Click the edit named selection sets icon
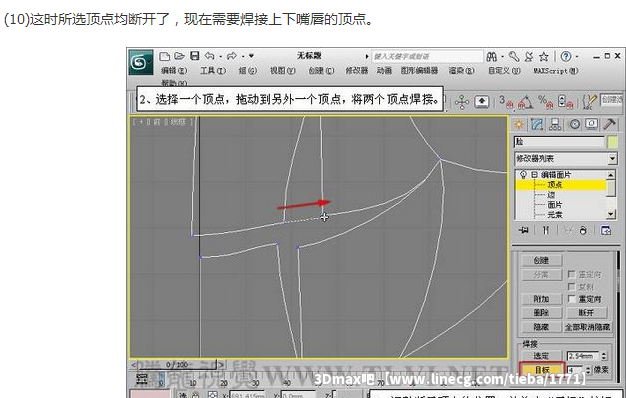 (589, 102)
